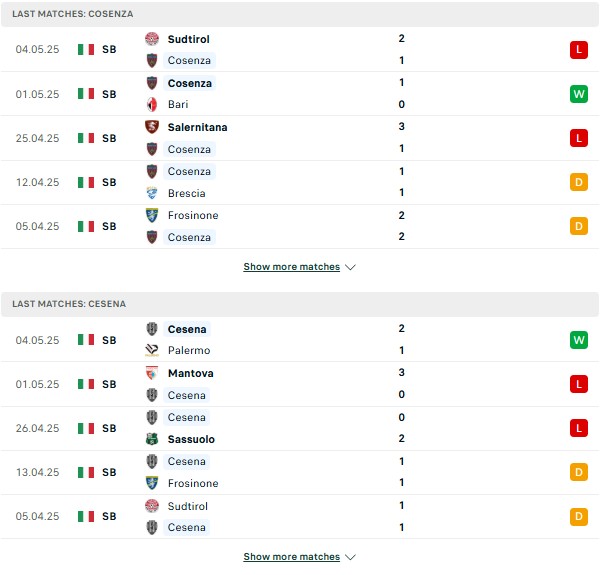The image size is (601, 575).
Task: Open the Sassuolo team link
Action: (191, 439)
